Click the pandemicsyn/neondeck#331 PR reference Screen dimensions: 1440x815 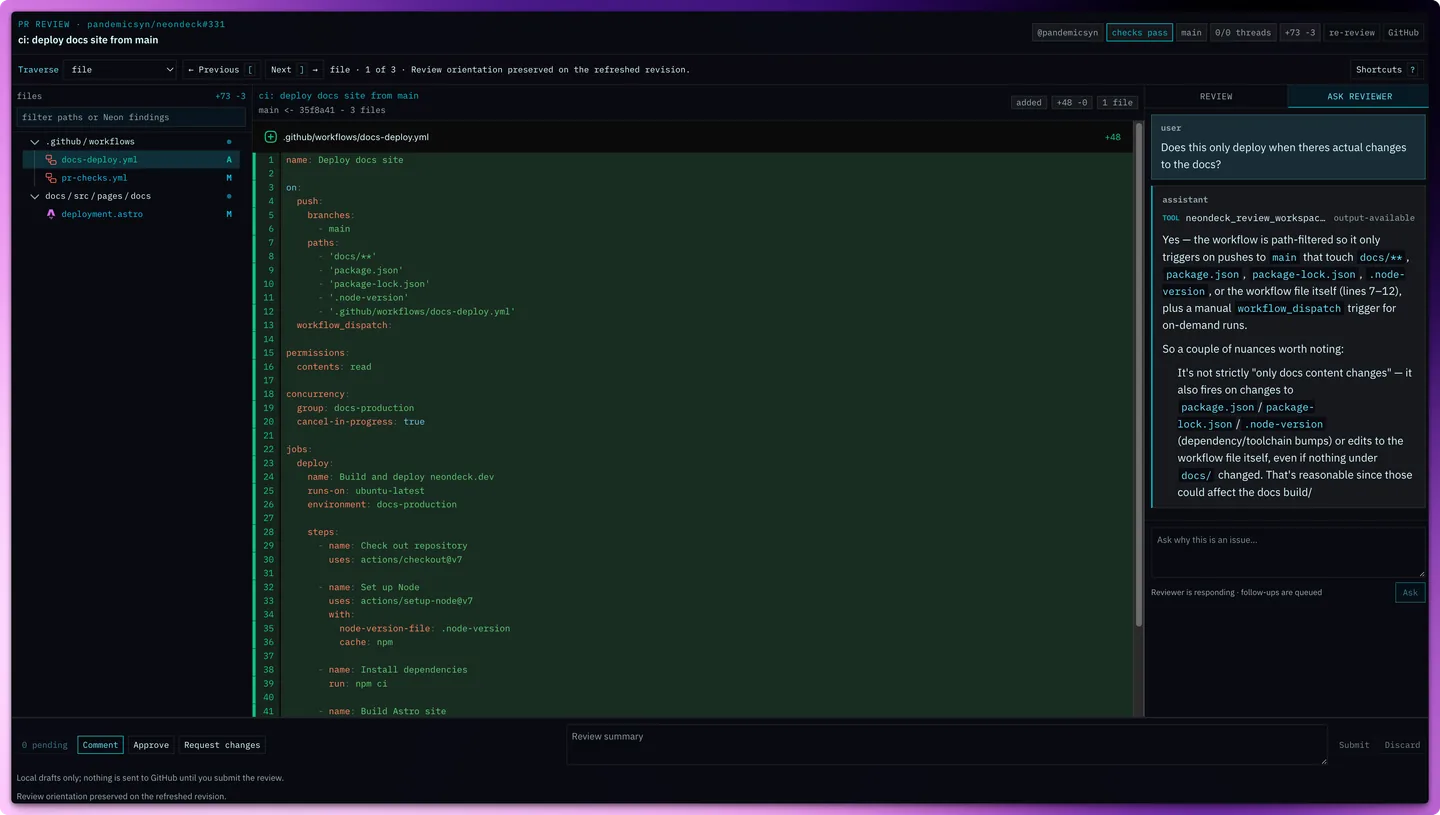(155, 23)
